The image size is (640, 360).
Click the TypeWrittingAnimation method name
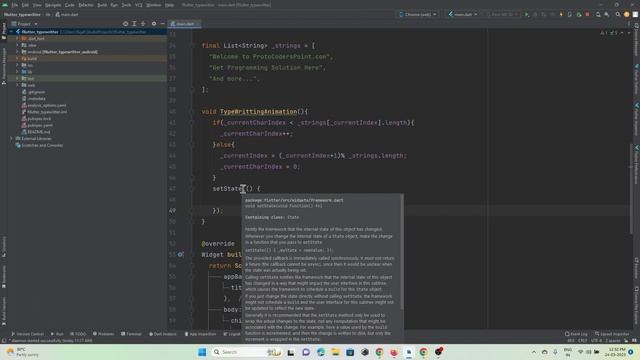coord(258,111)
